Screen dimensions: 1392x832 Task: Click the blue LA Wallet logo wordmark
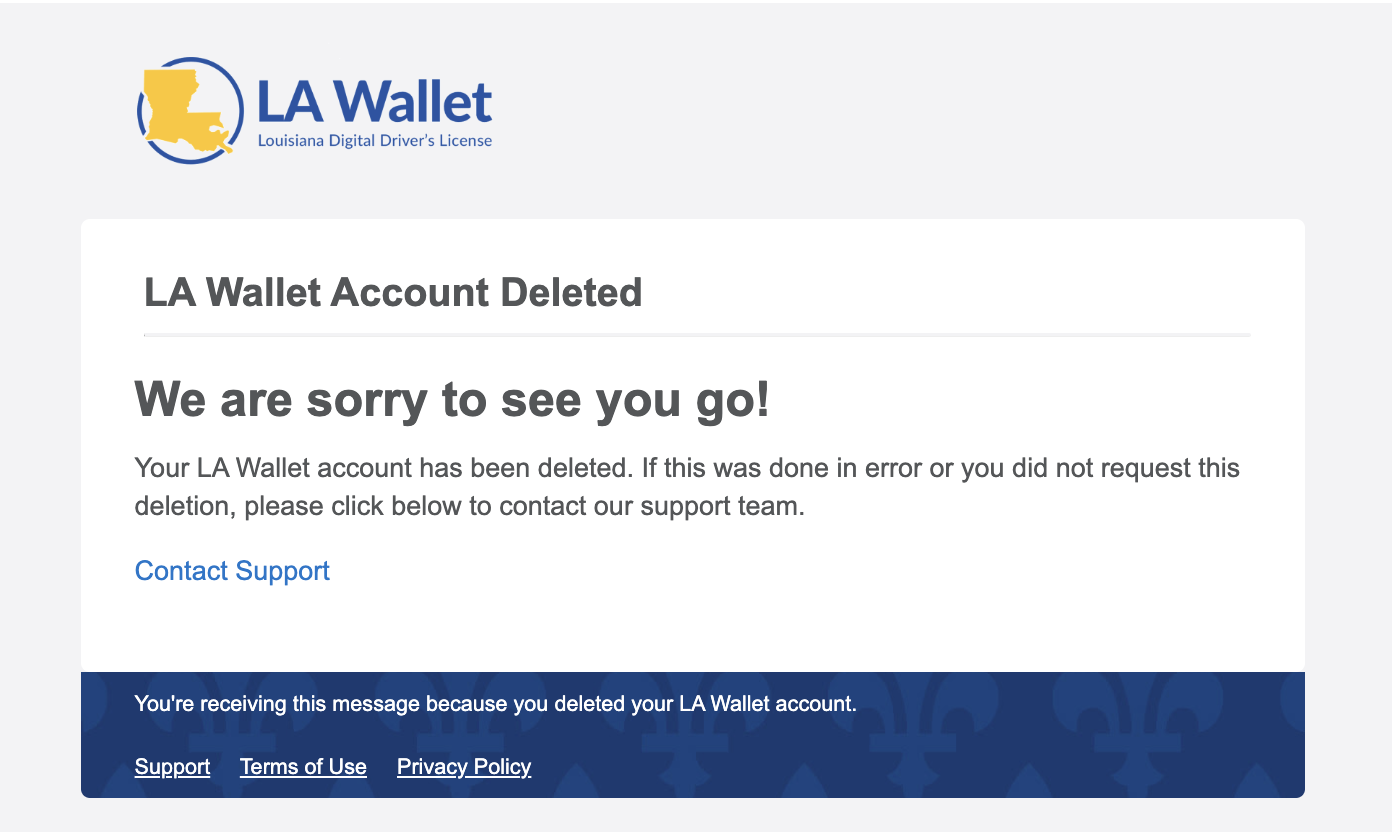tap(374, 100)
